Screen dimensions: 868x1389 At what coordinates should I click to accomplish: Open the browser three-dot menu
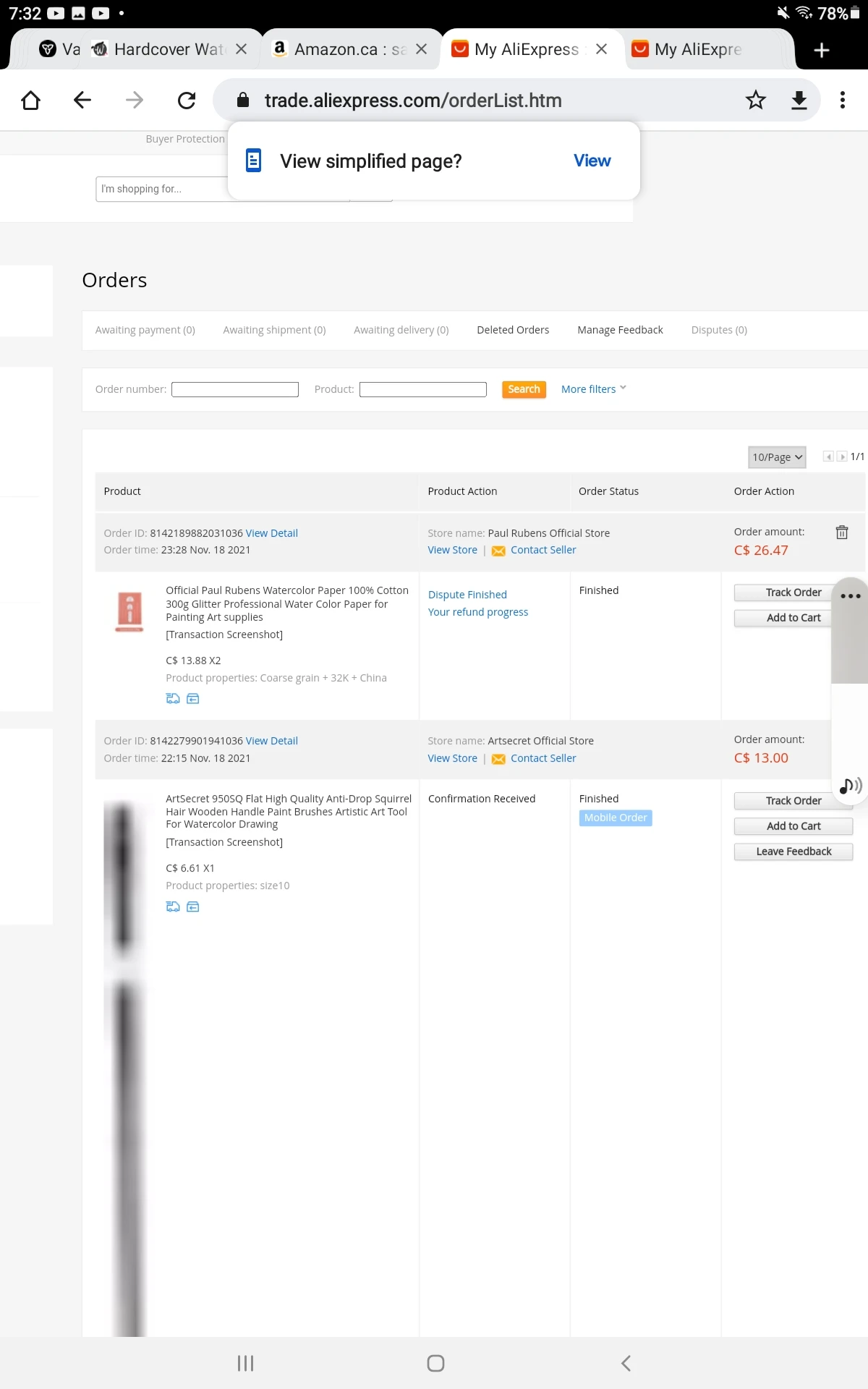[x=843, y=100]
